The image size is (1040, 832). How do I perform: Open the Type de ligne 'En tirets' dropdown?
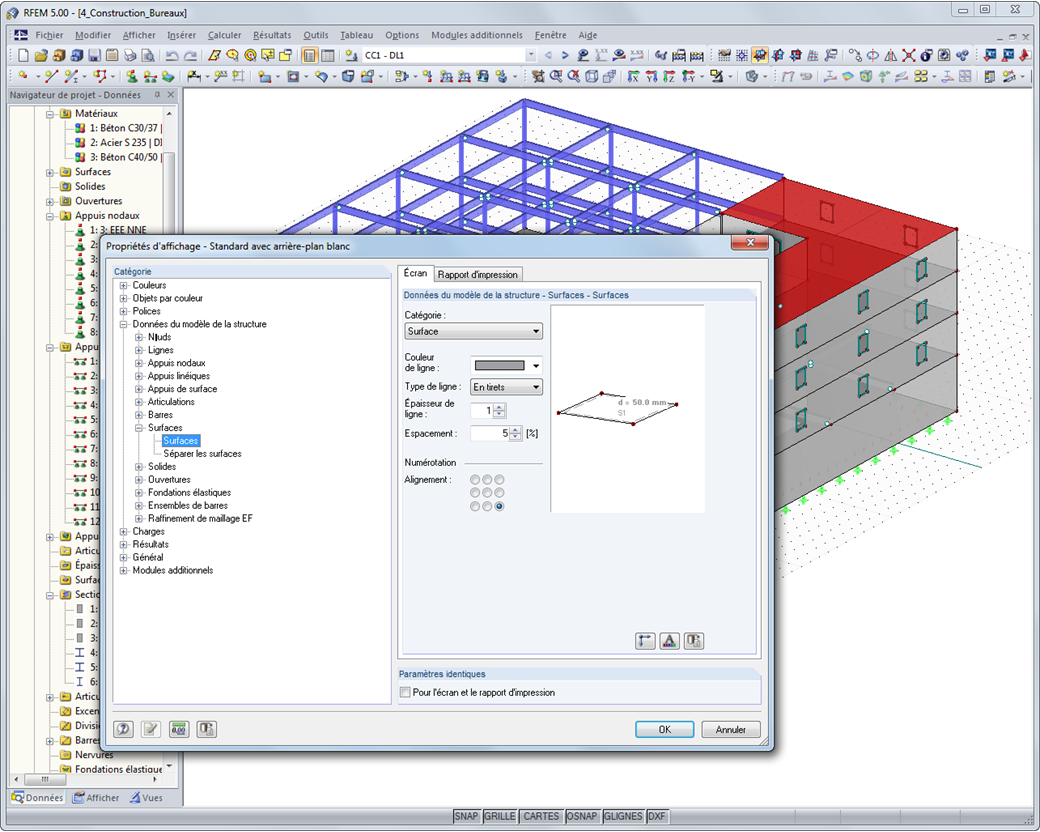(x=507, y=387)
